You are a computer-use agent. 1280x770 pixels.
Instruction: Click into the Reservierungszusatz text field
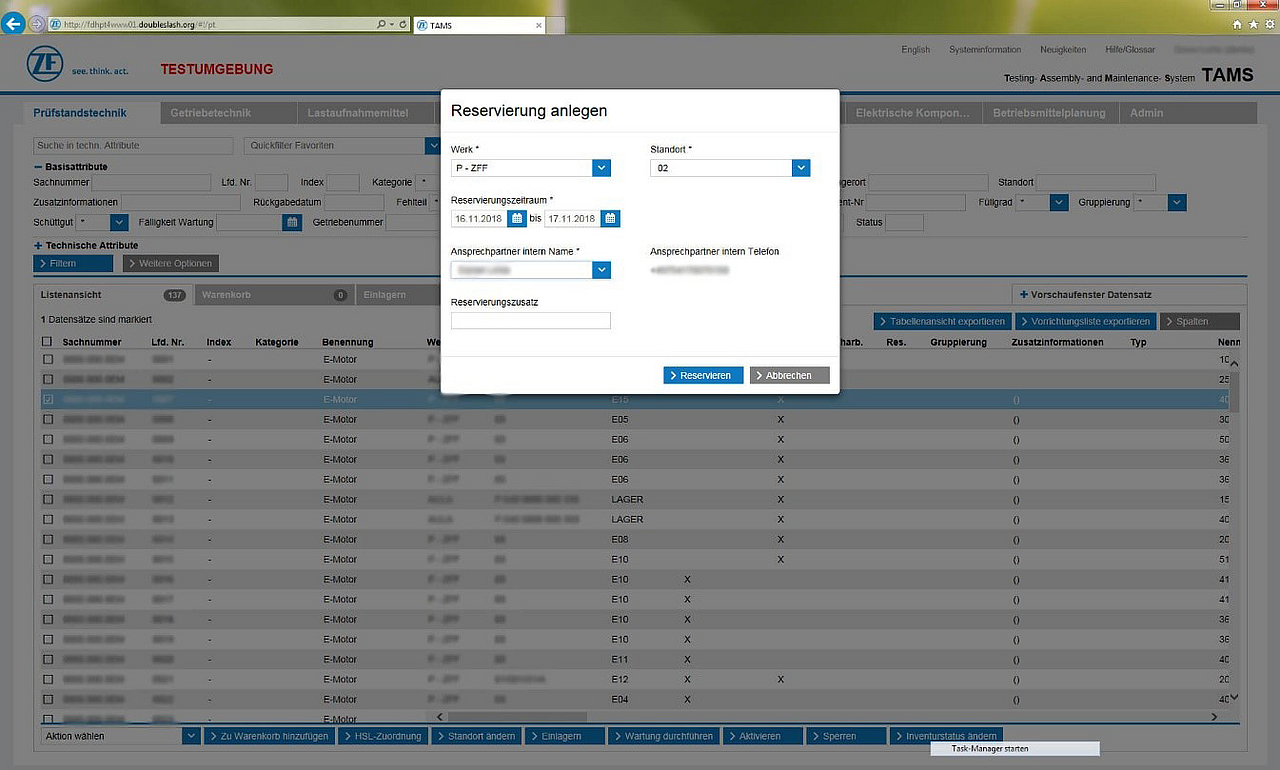530,321
